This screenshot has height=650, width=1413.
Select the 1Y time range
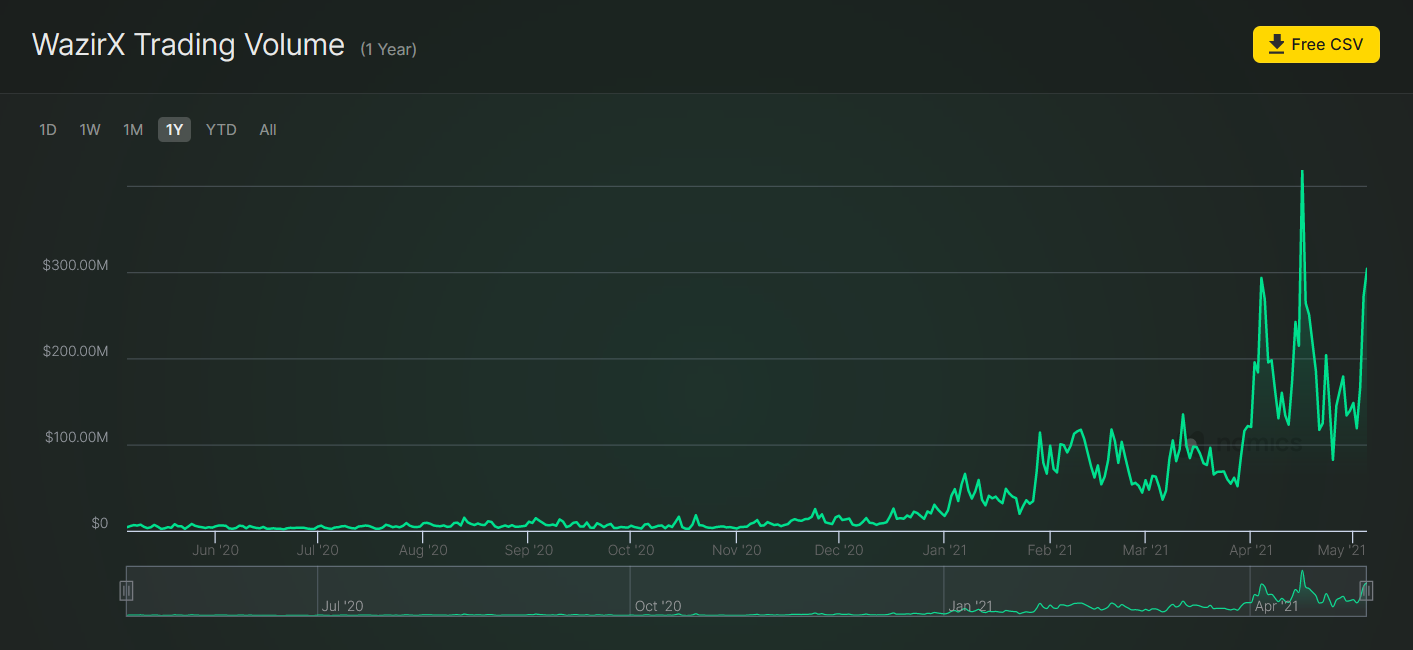174,130
